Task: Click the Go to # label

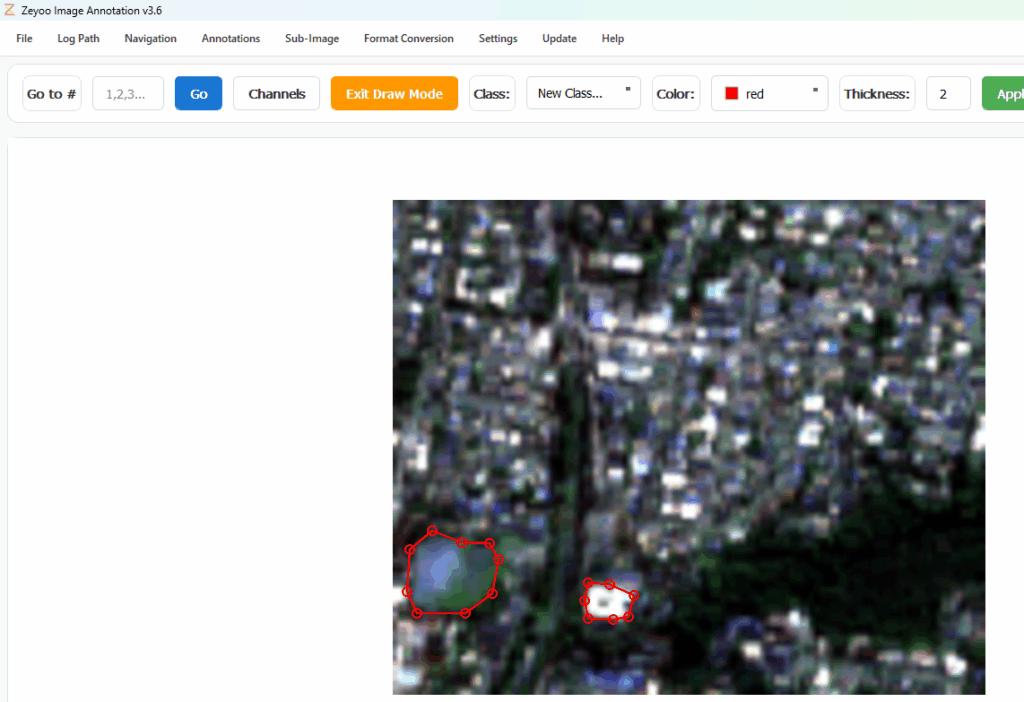Action: coord(52,94)
